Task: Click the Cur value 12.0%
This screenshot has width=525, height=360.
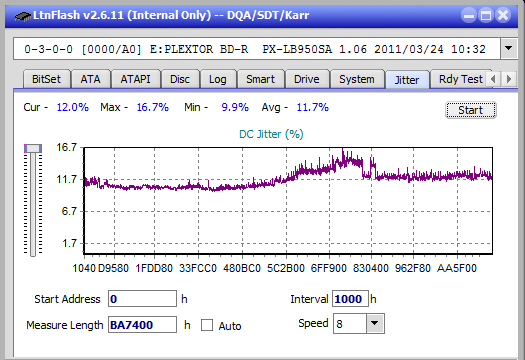Action: pos(72,107)
